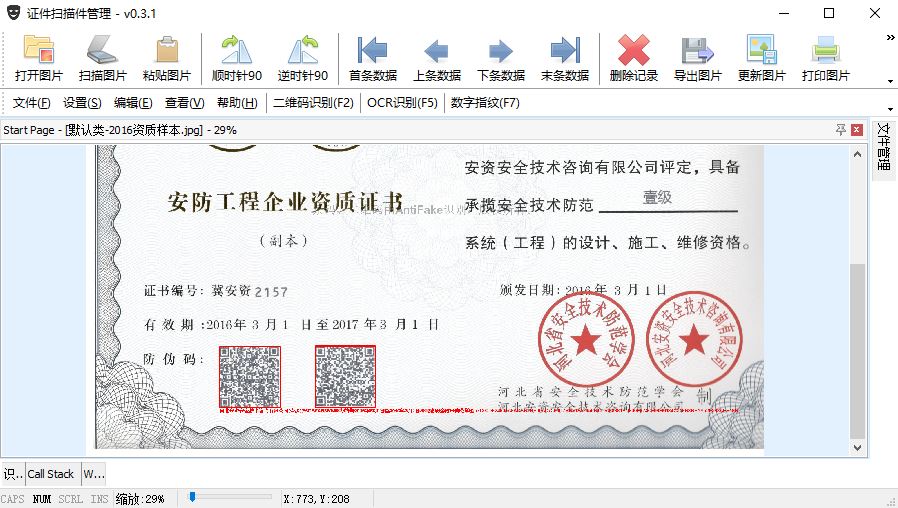Click the vertical scrollbar thumb
The height and width of the screenshot is (508, 898).
point(857,351)
